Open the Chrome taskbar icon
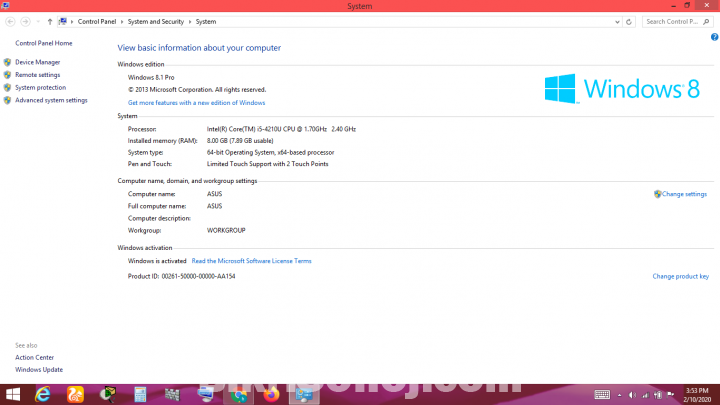 coord(239,394)
